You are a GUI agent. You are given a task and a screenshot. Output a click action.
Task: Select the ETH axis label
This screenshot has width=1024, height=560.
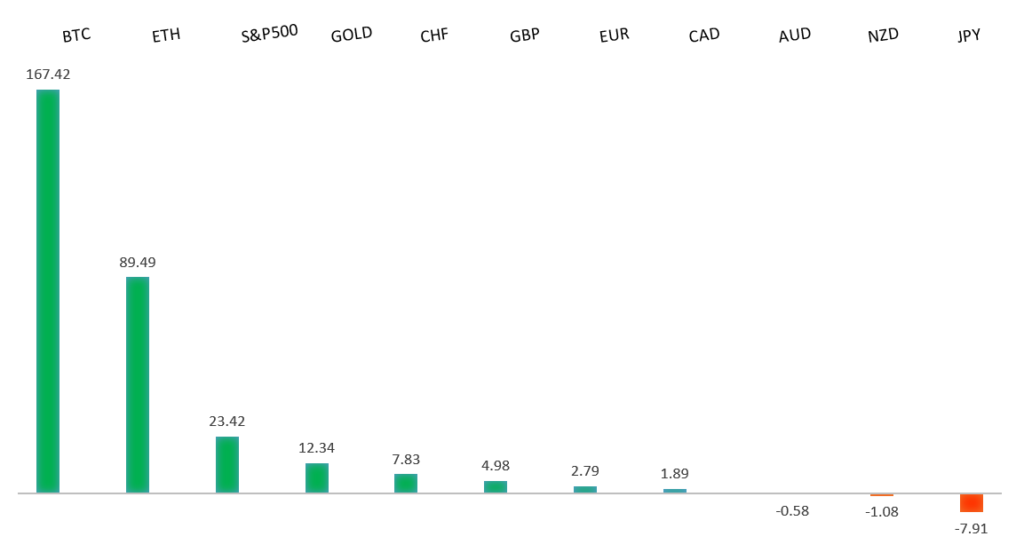point(166,36)
